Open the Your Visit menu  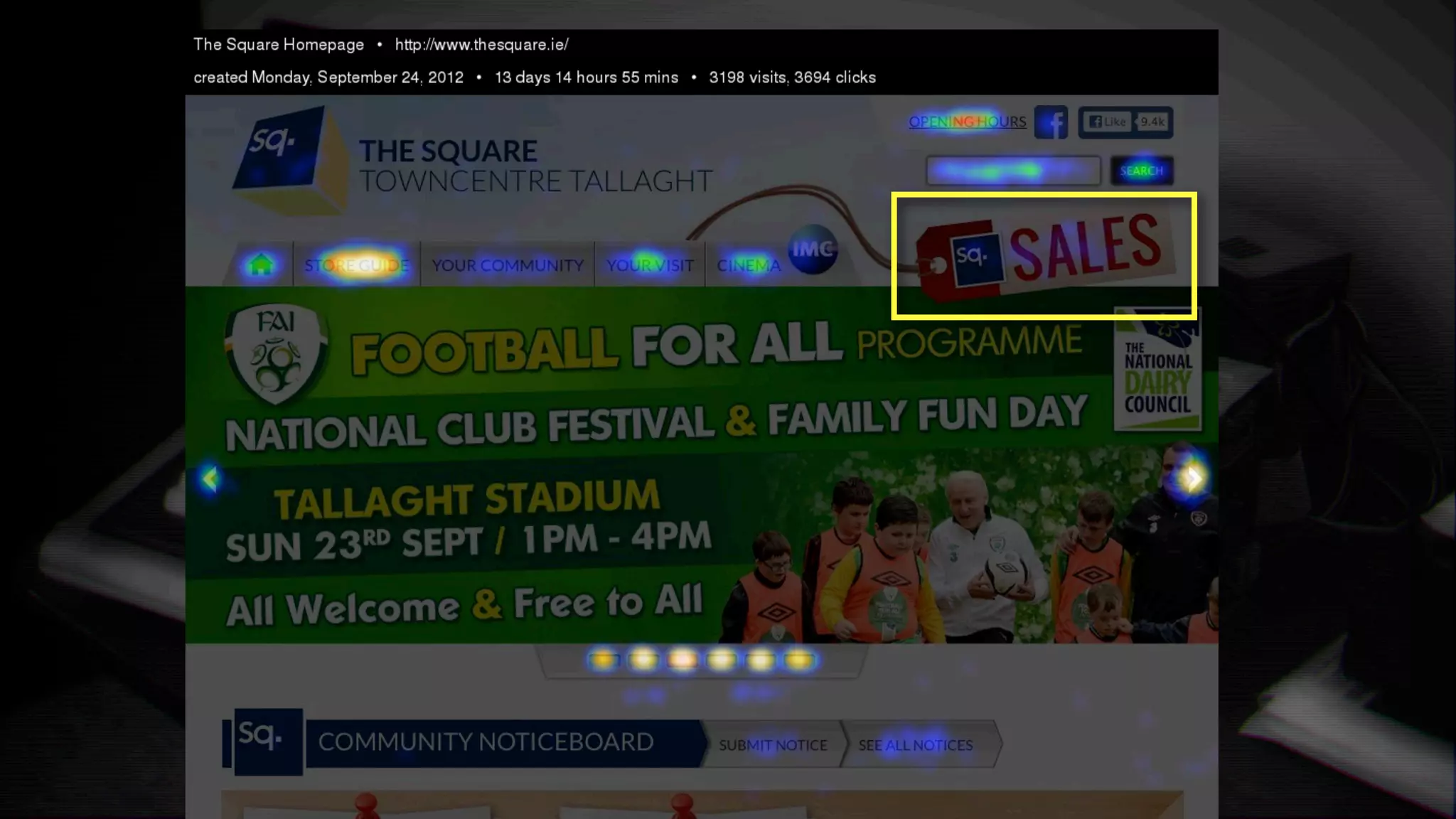[650, 265]
